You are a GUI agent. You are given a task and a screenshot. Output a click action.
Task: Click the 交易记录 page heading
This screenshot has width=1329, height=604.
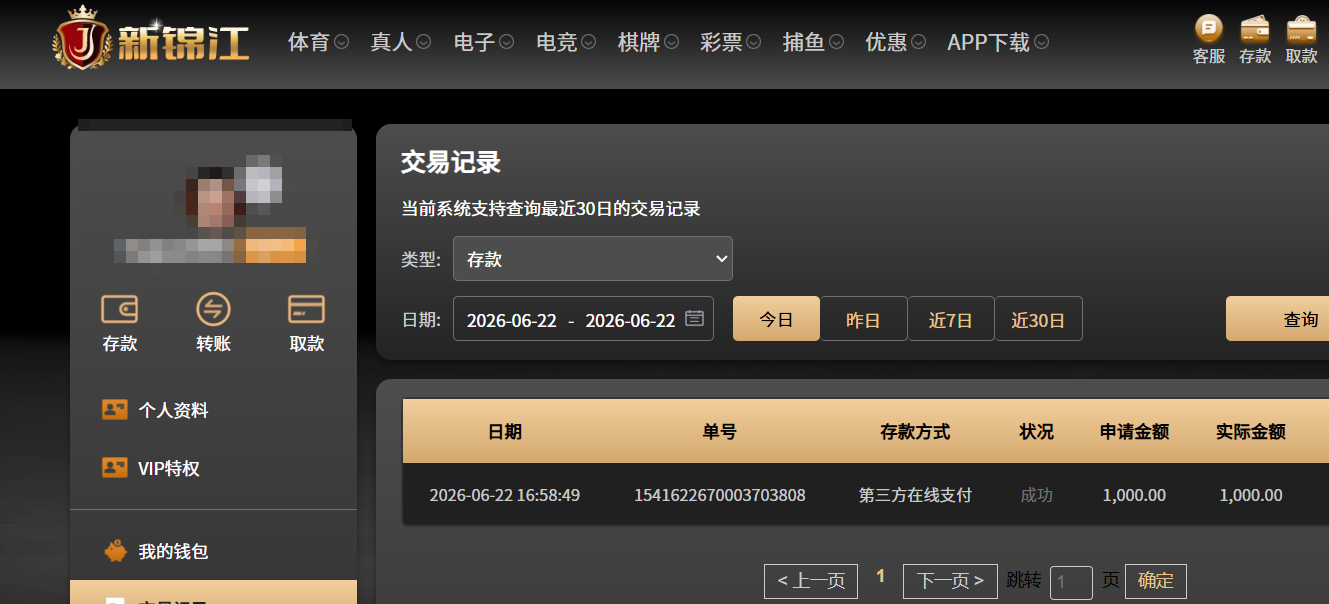(451, 162)
